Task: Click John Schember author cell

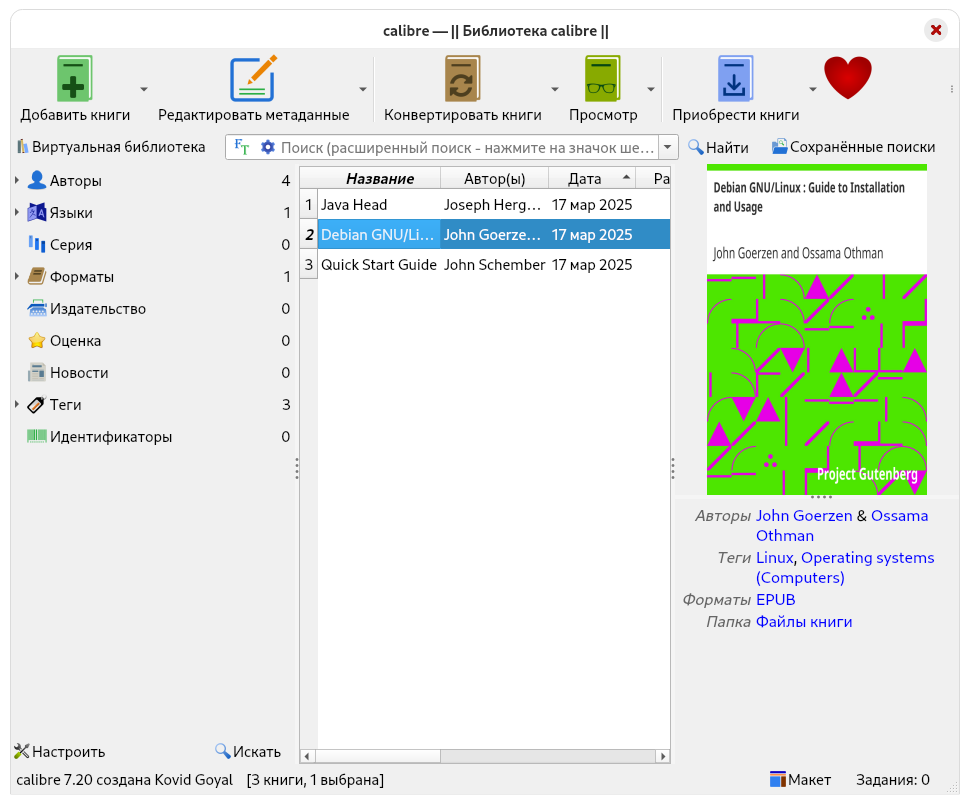Action: point(494,265)
